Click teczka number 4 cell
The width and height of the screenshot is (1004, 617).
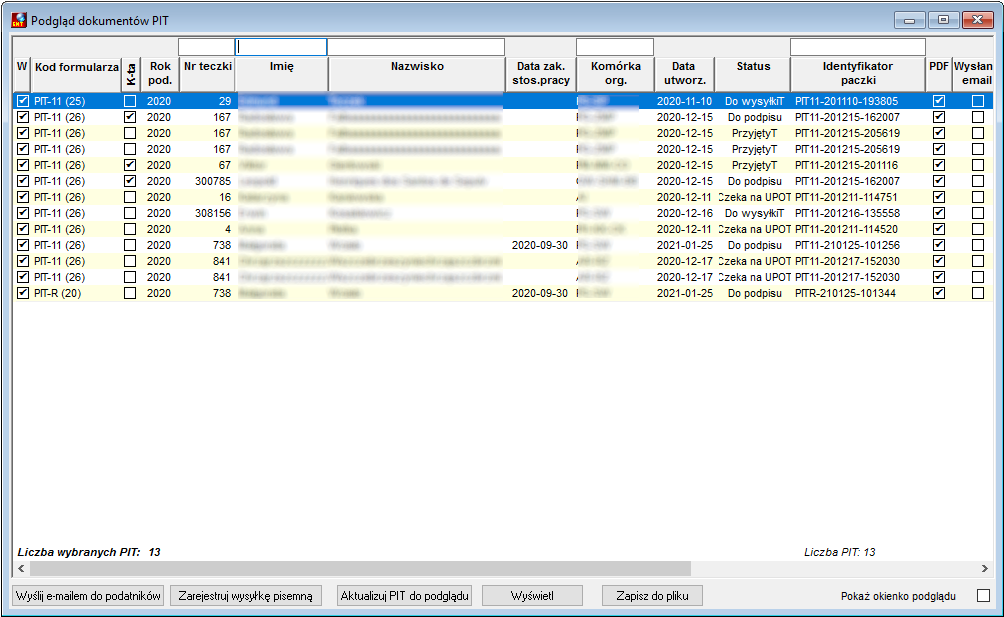[228, 229]
